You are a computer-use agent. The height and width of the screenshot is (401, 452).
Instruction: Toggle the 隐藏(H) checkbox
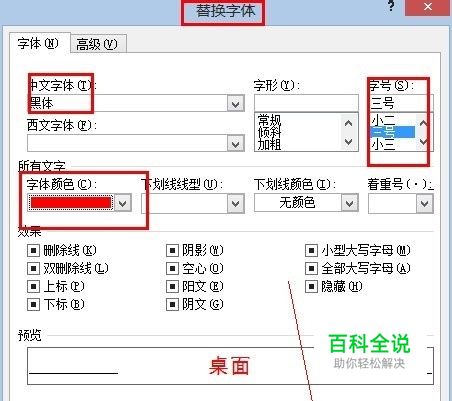311,286
